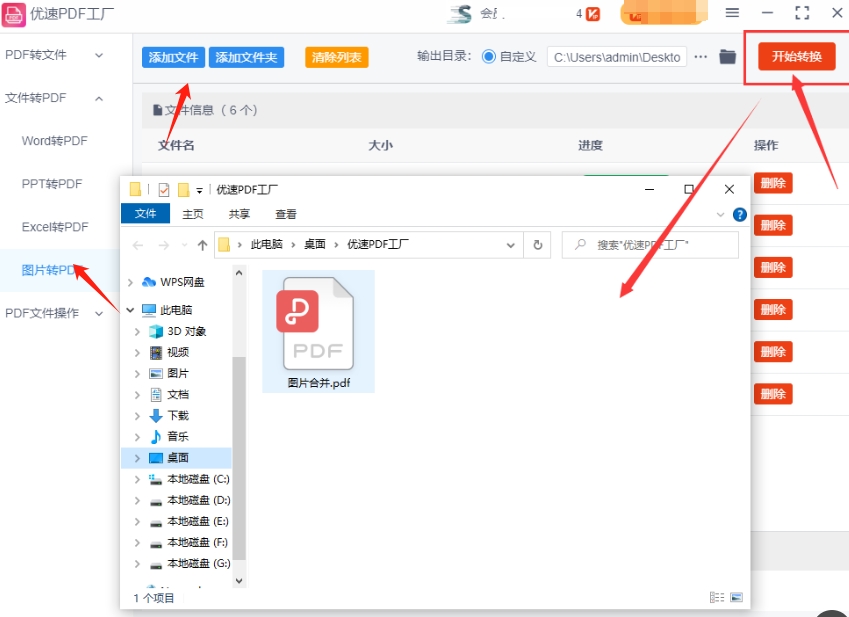Browse for output directory via the three-dots button
Viewport: 849px width, 617px height.
(x=701, y=57)
